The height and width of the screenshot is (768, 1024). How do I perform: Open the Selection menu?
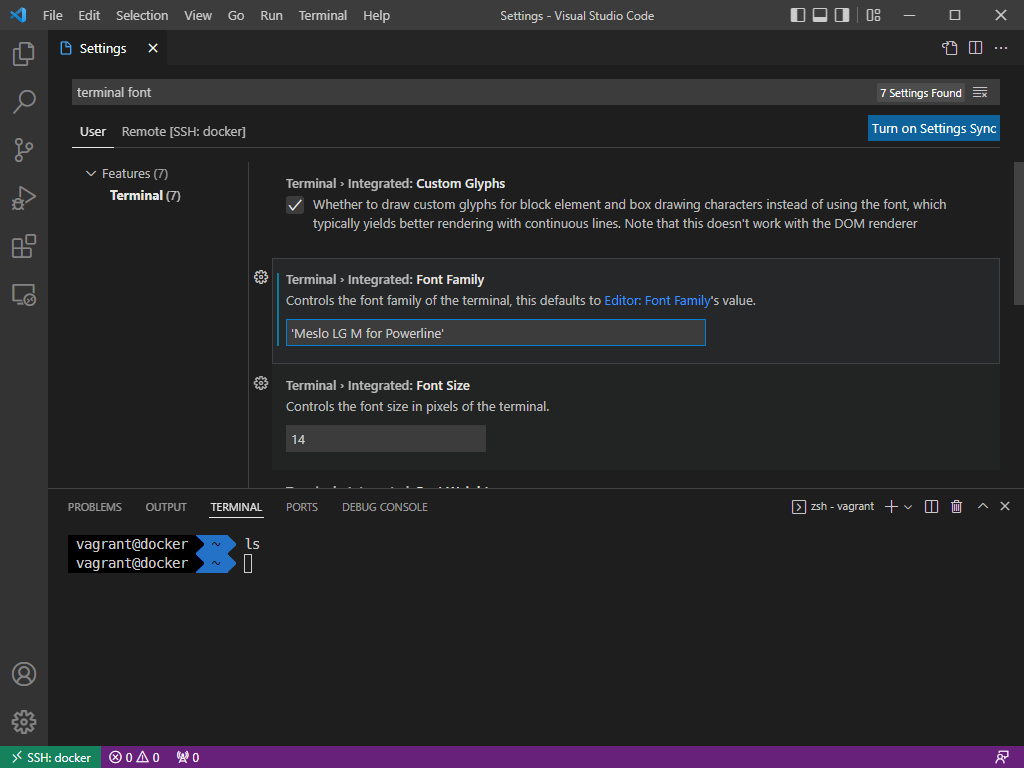click(x=142, y=16)
